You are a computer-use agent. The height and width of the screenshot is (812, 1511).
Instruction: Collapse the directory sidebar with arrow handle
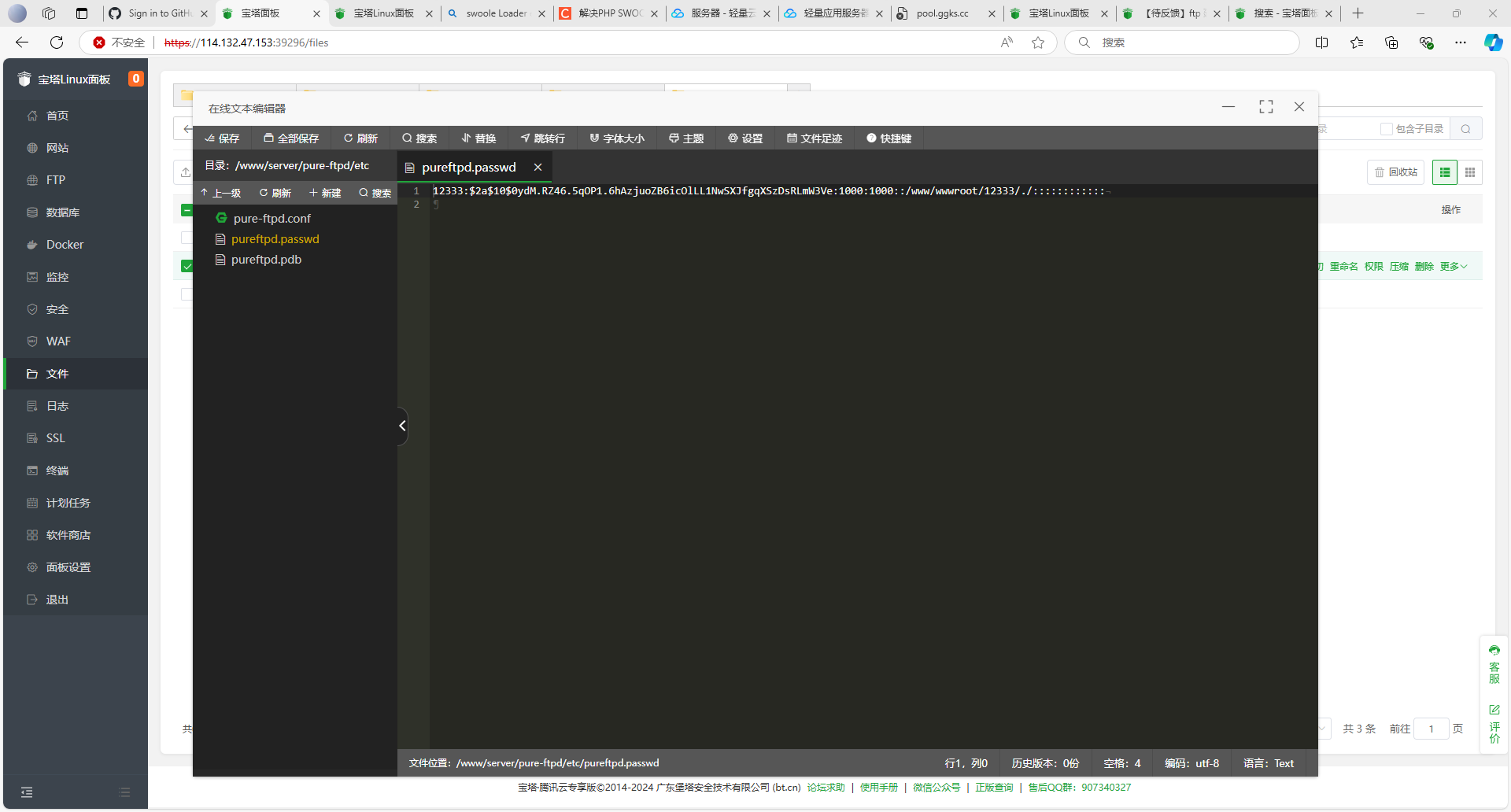(x=402, y=426)
